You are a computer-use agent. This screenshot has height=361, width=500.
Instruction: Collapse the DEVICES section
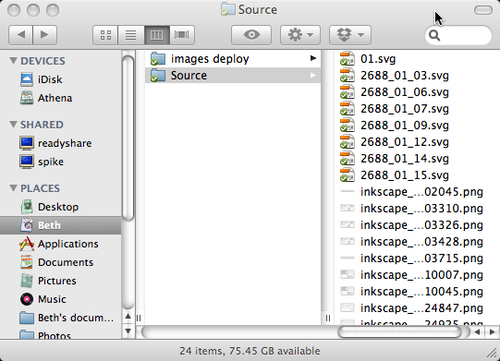[x=13, y=61]
